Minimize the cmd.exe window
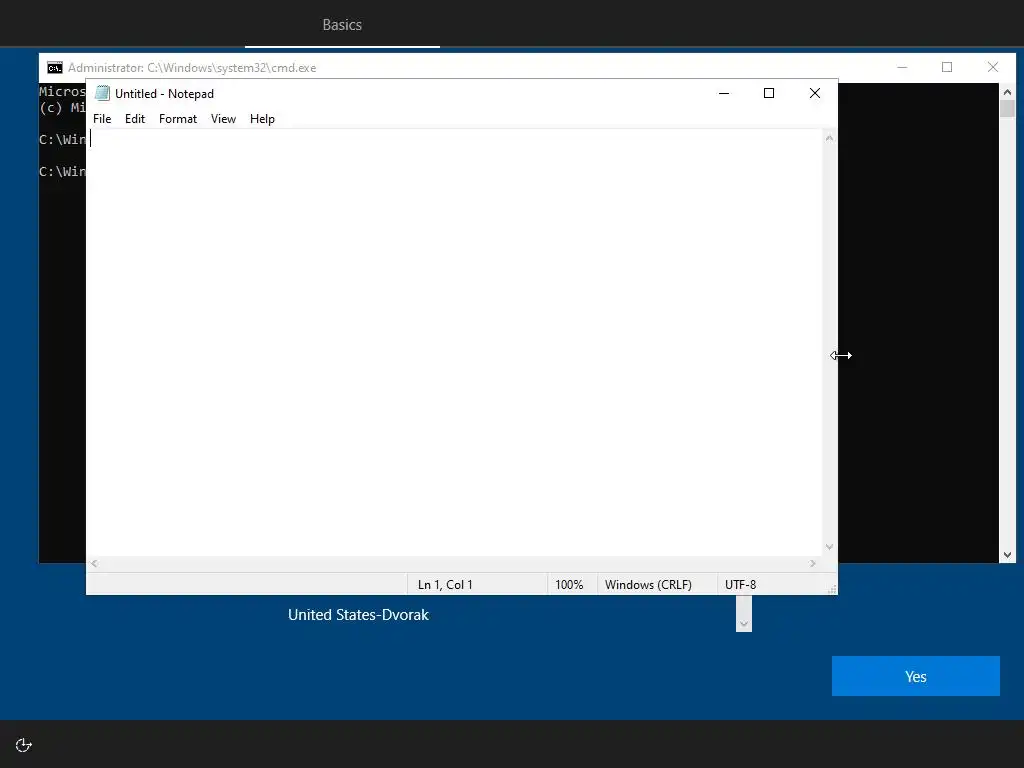This screenshot has width=1024, height=768. pos(903,67)
